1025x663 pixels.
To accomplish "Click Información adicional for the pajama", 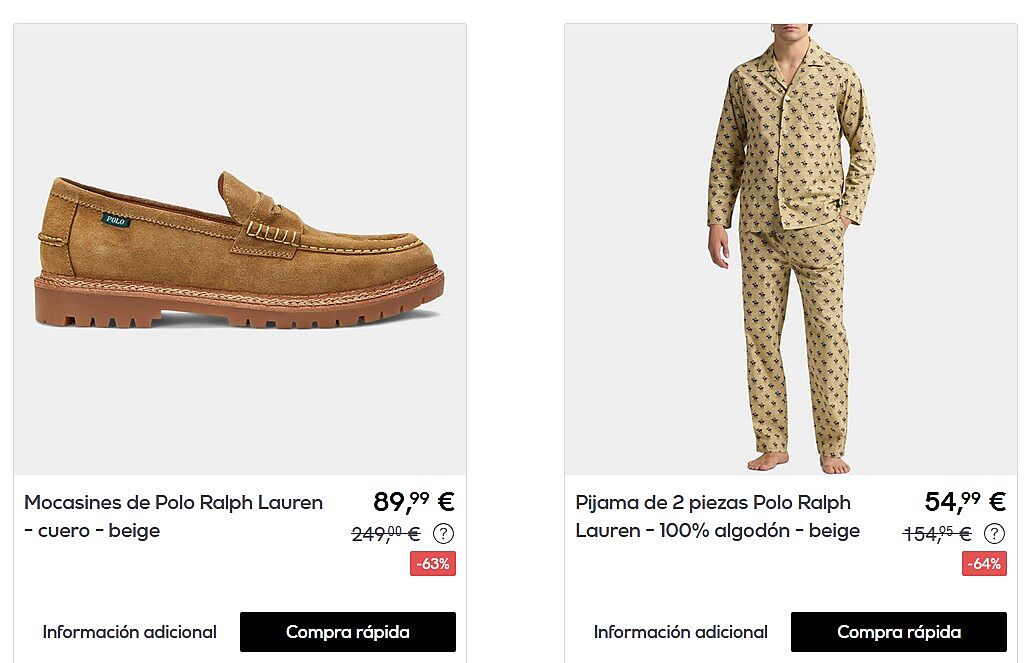I will pos(680,632).
